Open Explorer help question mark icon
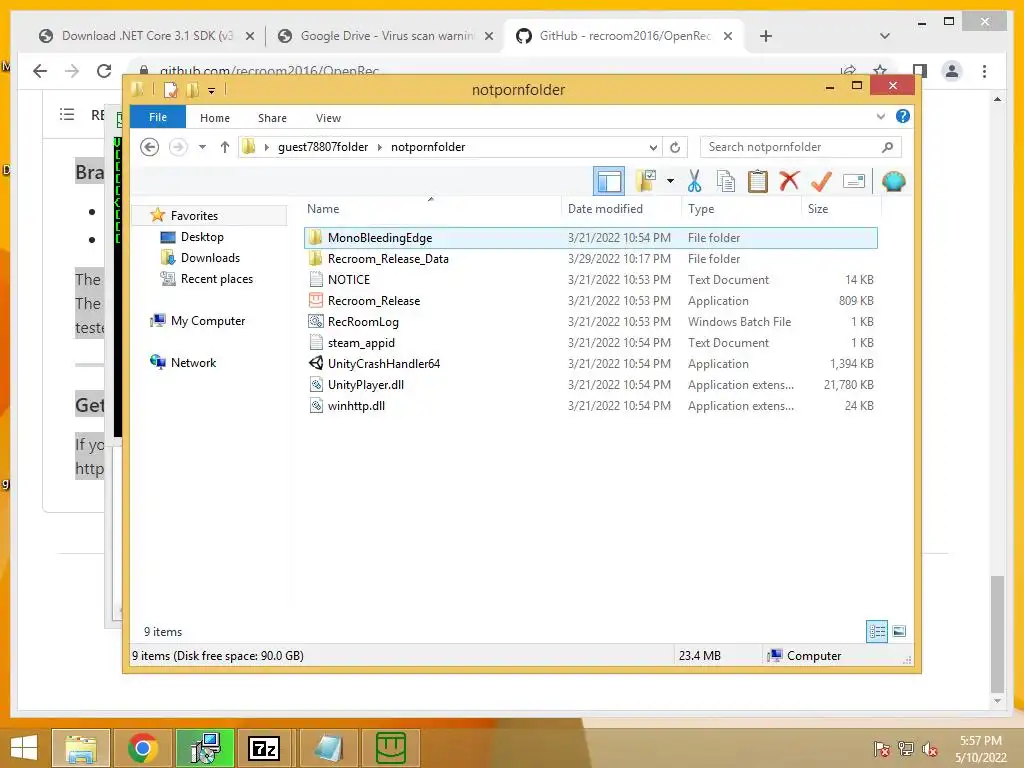Image resolution: width=1024 pixels, height=768 pixels. tap(903, 116)
